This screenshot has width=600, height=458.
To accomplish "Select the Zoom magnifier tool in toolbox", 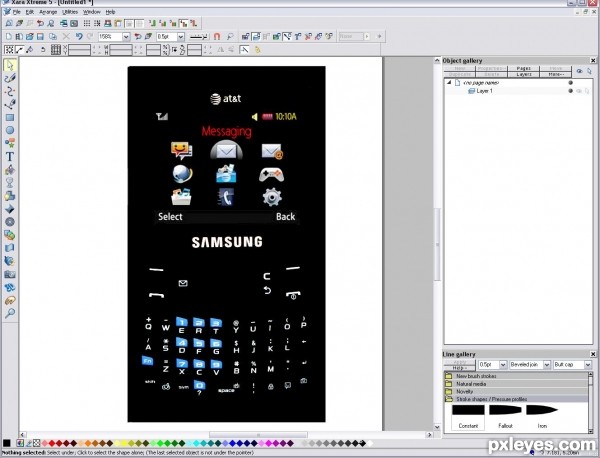I will [x=10, y=313].
